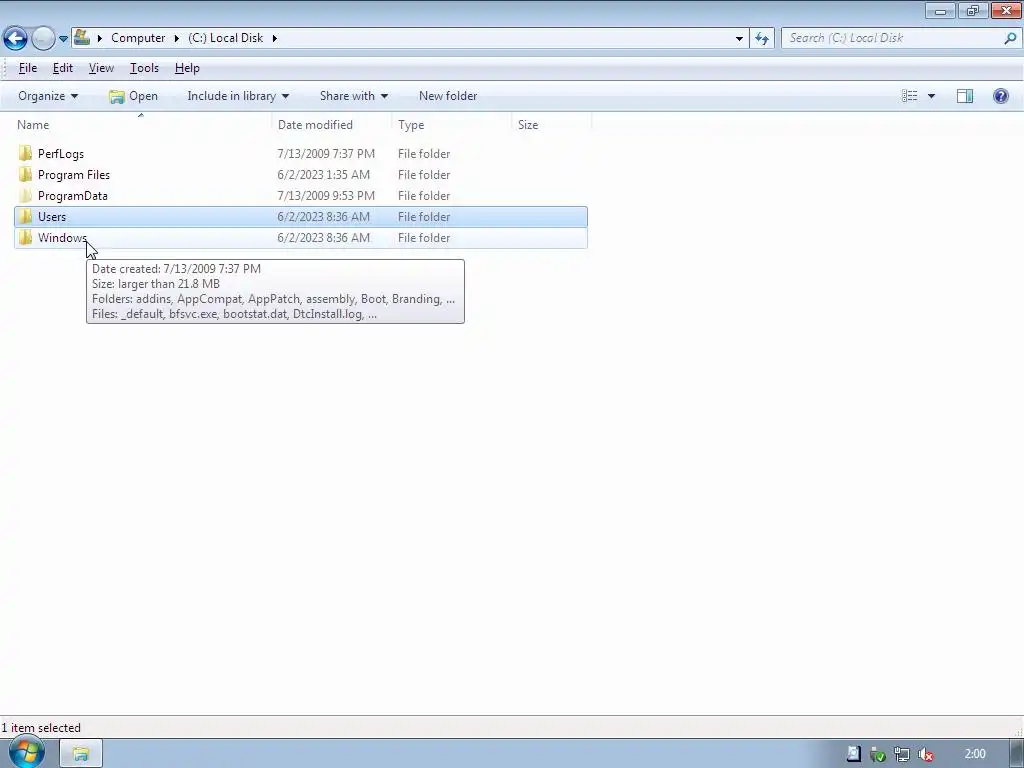Viewport: 1024px width, 768px height.
Task: Click Windows Explorer taskbar button
Action: click(81, 754)
